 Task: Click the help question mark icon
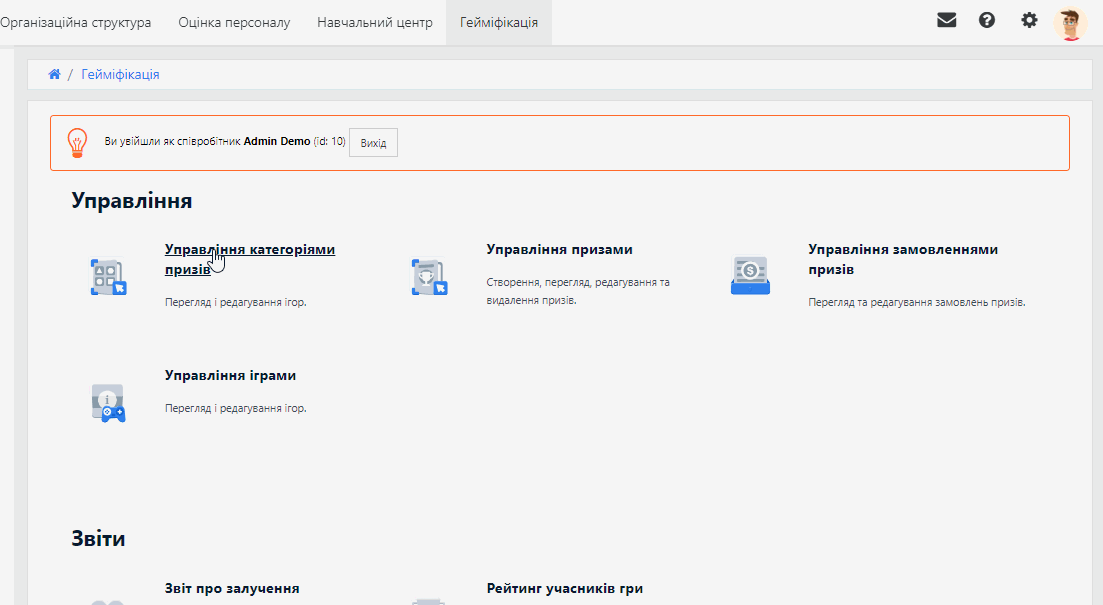(987, 20)
